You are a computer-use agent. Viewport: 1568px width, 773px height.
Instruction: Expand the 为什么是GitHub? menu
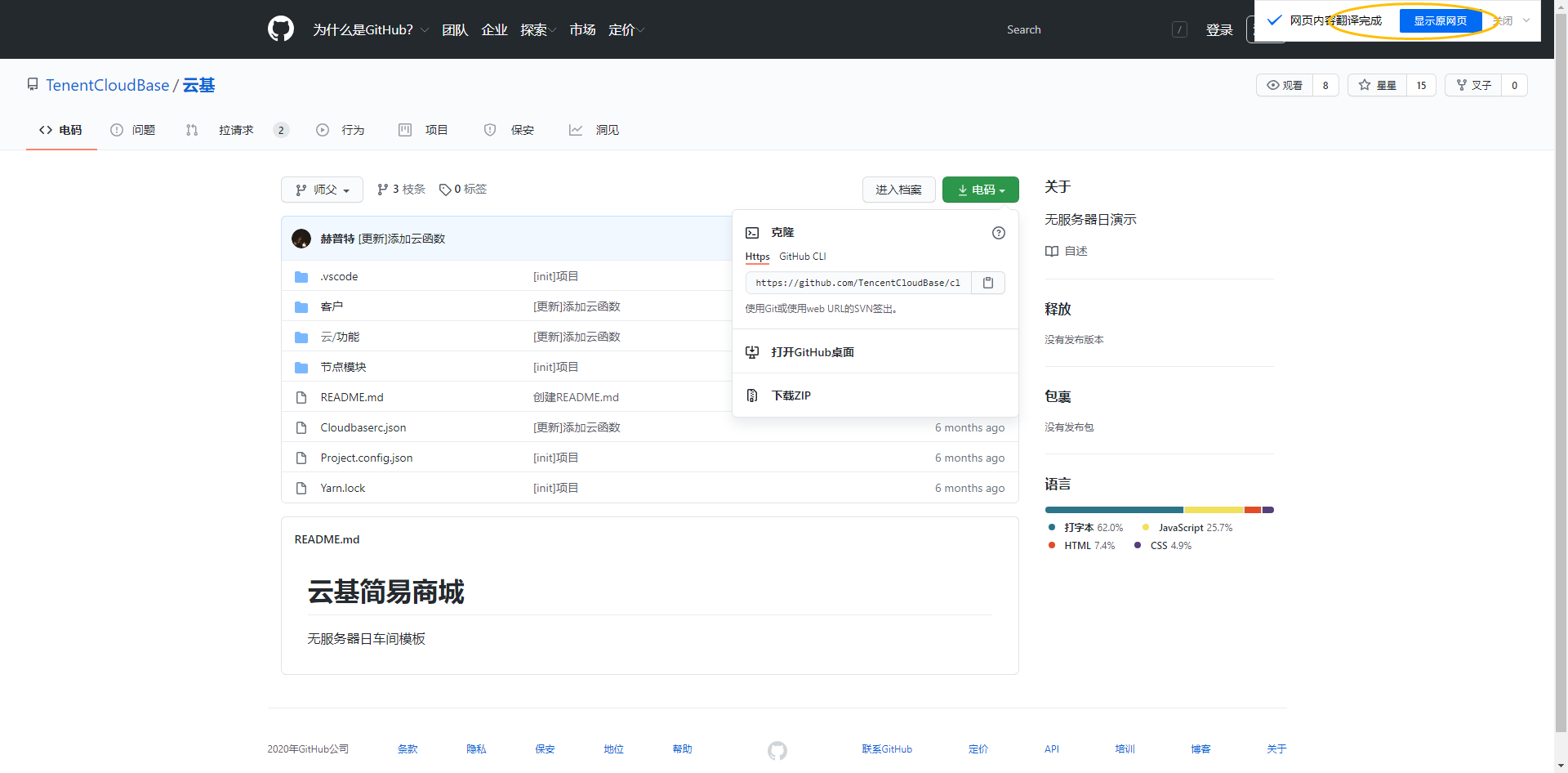pyautogui.click(x=371, y=30)
